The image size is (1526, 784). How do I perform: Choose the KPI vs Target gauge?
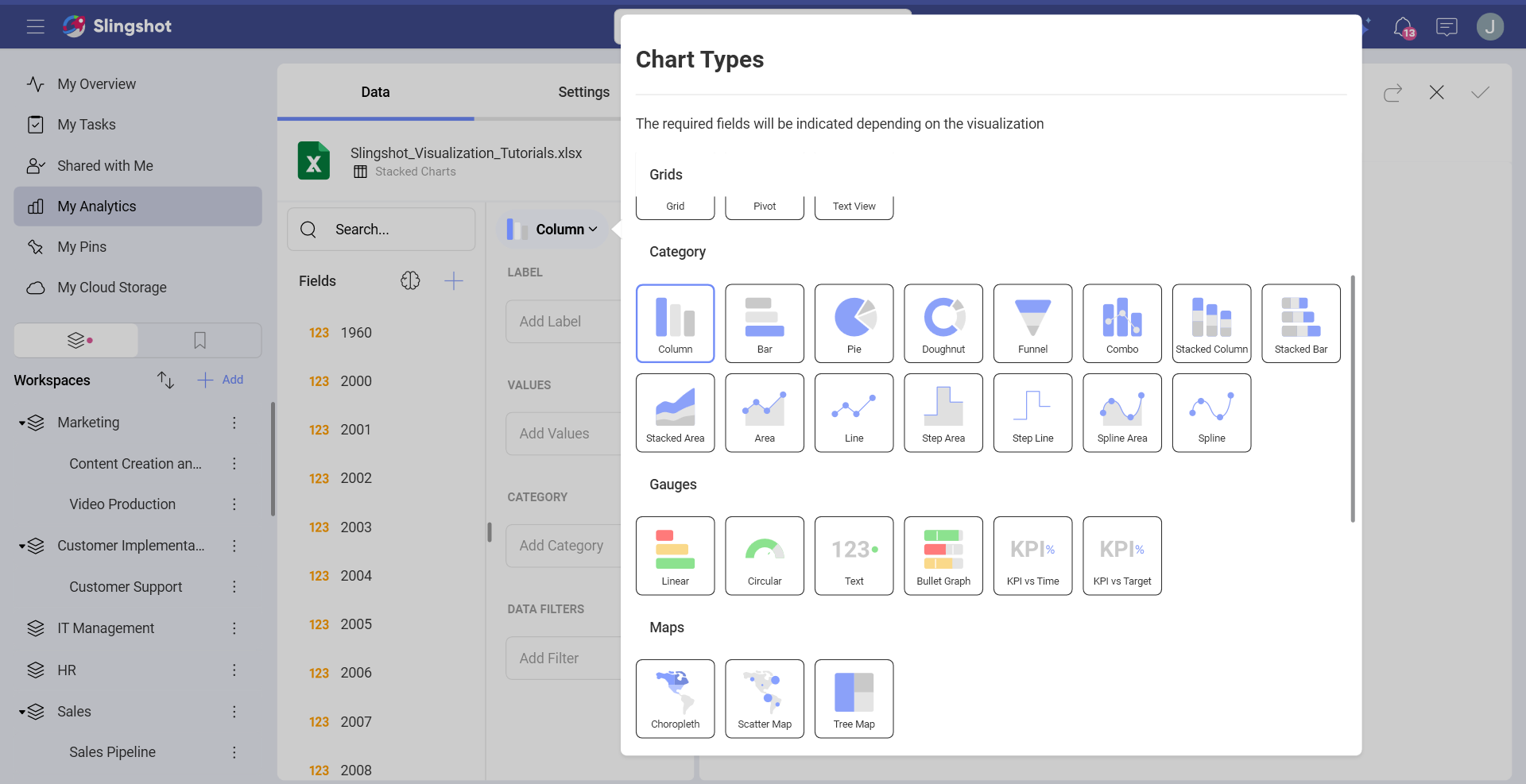click(x=1122, y=556)
